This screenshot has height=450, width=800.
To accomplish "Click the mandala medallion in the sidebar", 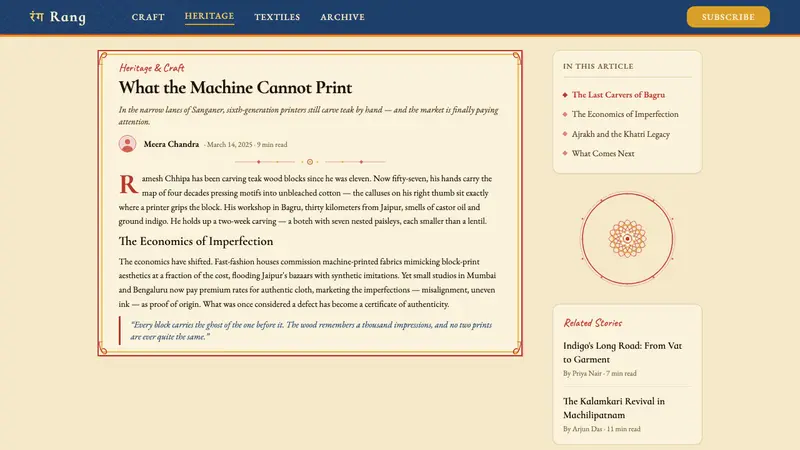I will coord(628,238).
